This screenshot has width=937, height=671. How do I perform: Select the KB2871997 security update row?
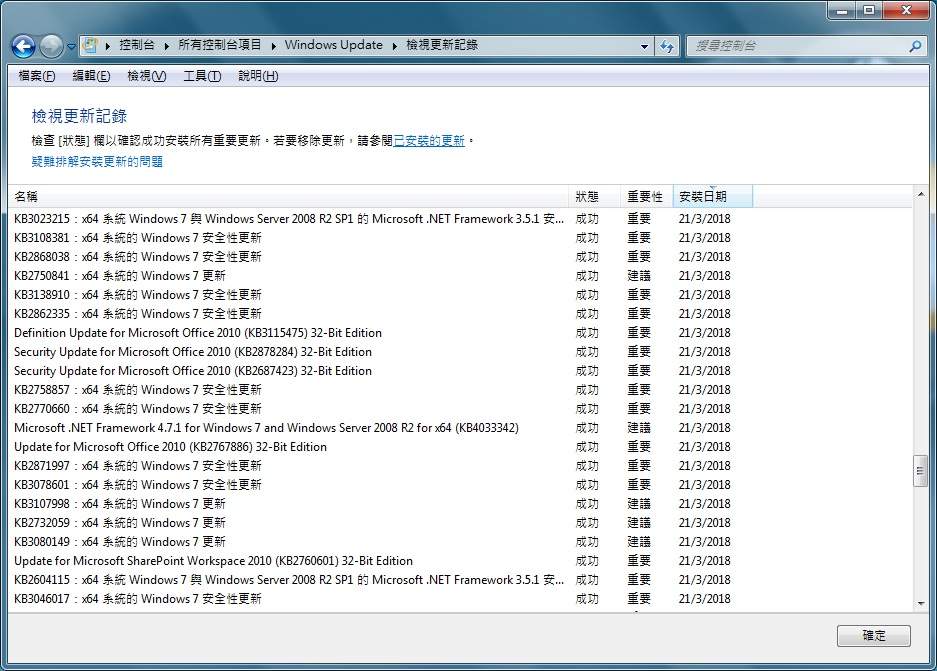460,466
